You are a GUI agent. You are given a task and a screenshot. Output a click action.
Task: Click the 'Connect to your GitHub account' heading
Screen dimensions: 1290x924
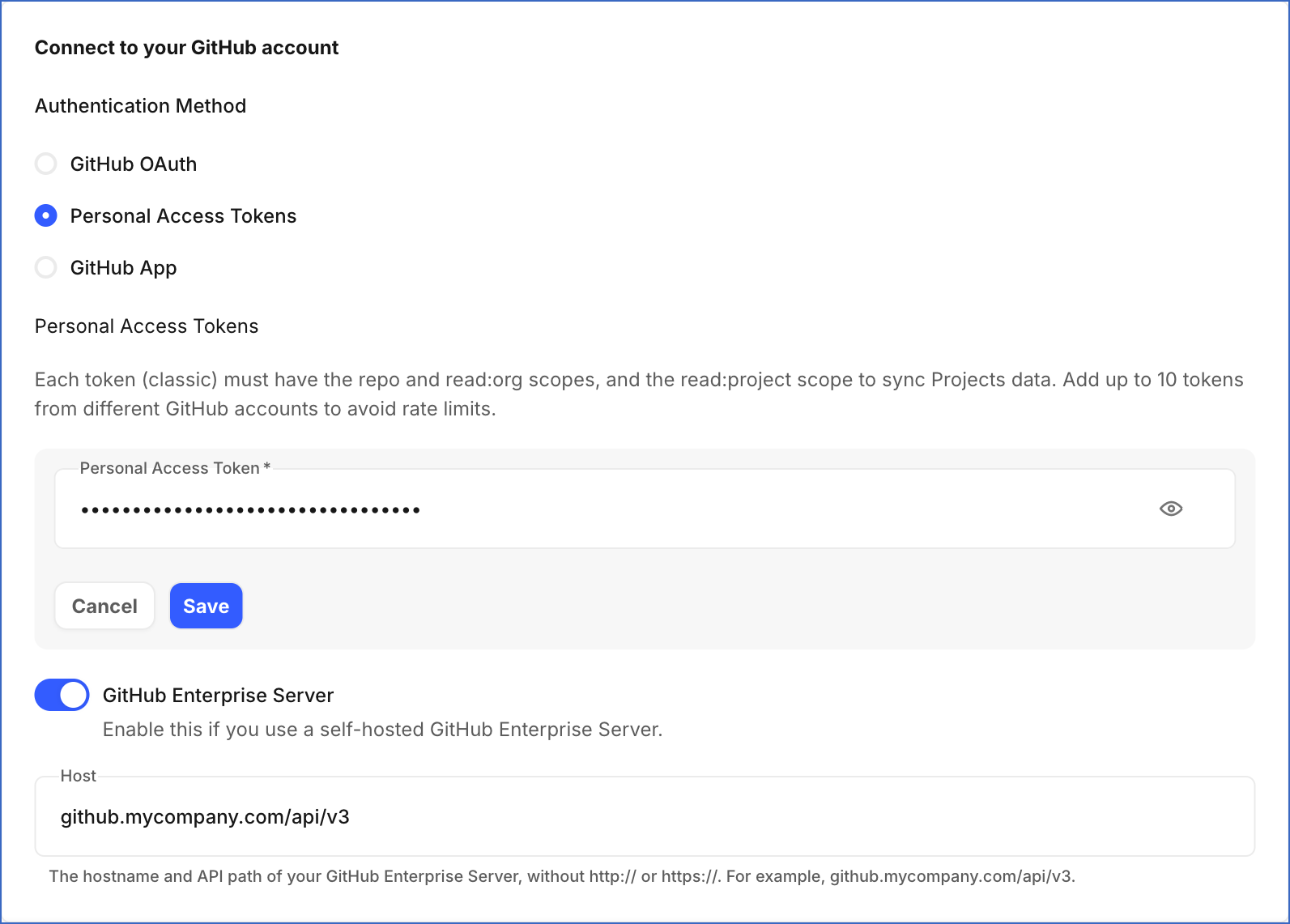[187, 48]
